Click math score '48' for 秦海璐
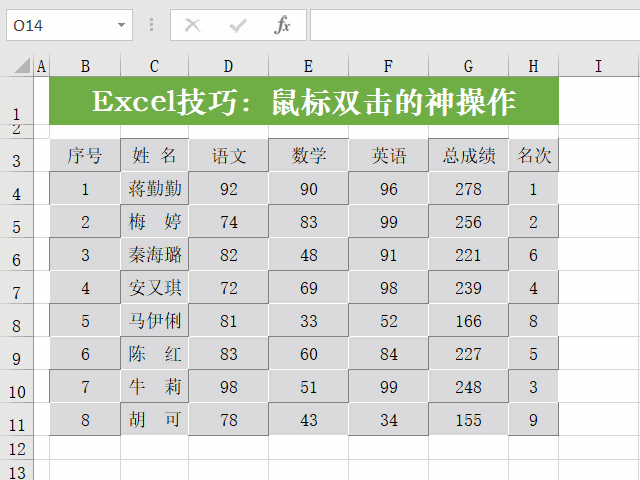 click(308, 254)
